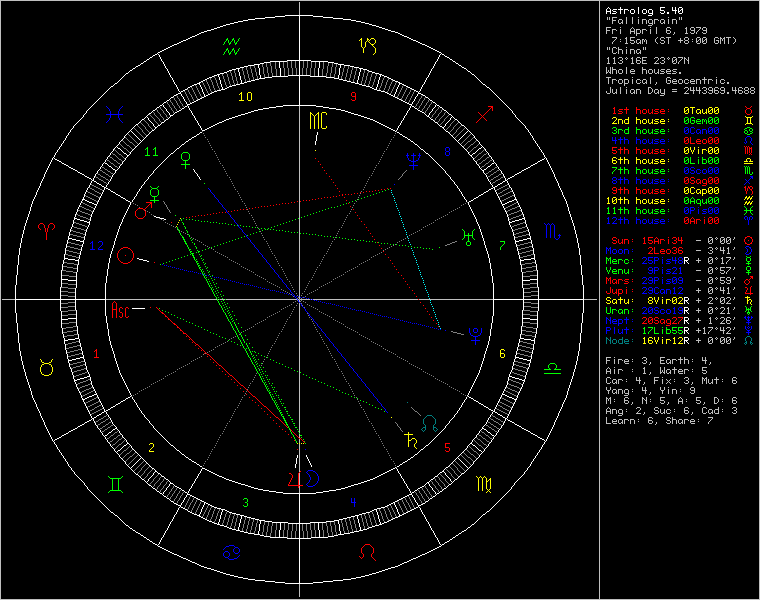Click the MC midheaven label
The width and height of the screenshot is (760, 600).
click(x=318, y=121)
